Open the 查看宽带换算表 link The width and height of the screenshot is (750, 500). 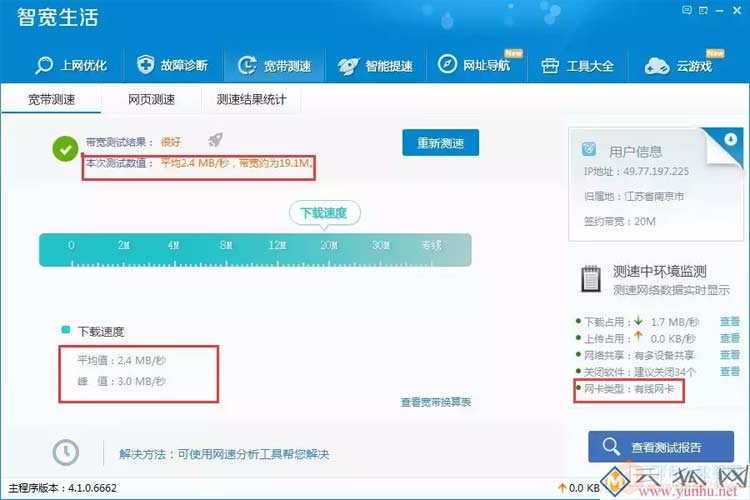pyautogui.click(x=436, y=402)
